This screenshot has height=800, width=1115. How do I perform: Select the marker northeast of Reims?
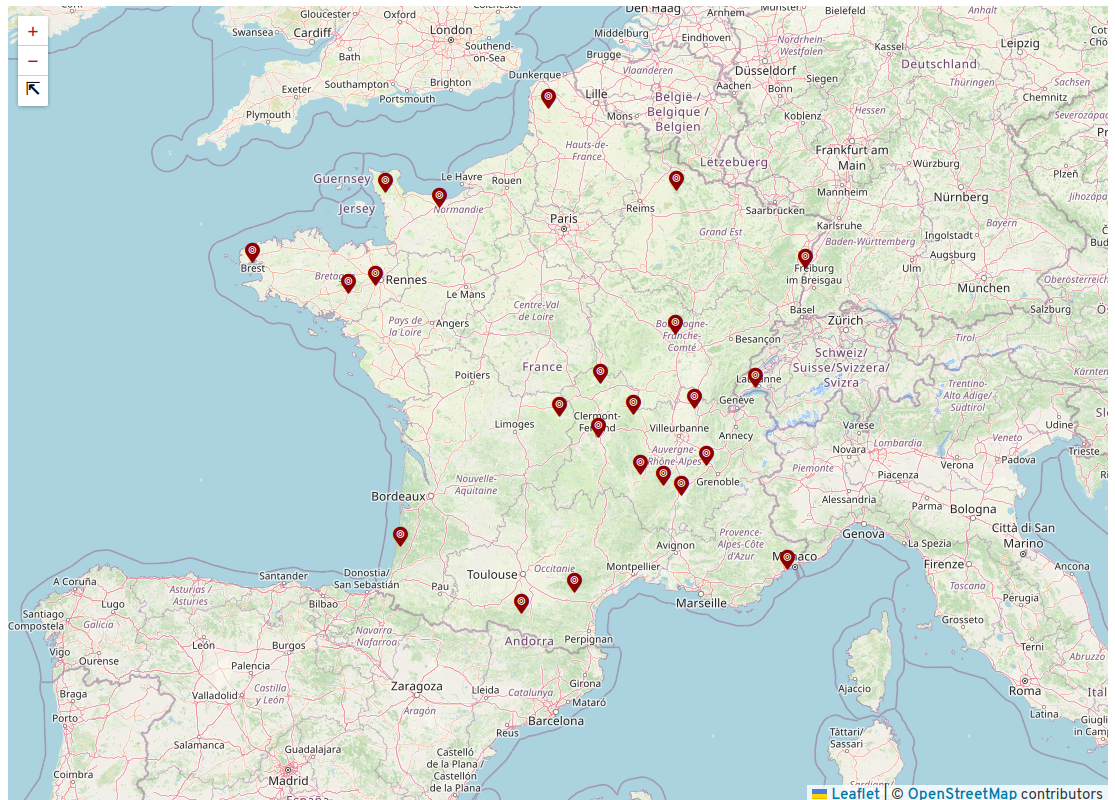pyautogui.click(x=676, y=180)
